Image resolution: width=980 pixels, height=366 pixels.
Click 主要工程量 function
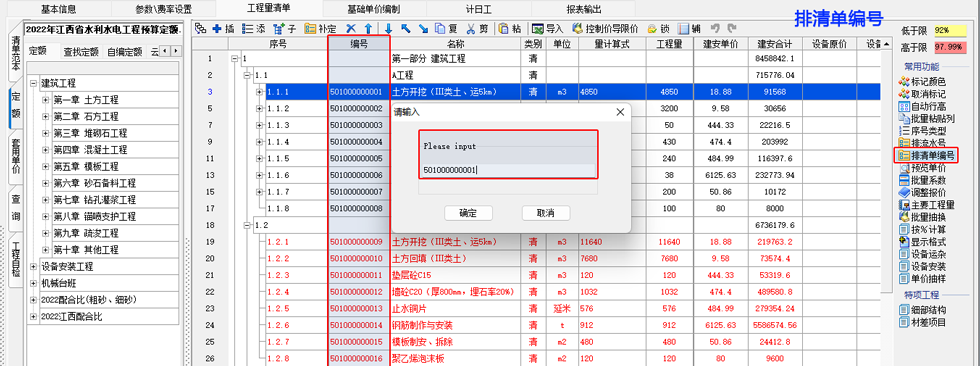pyautogui.click(x=926, y=204)
